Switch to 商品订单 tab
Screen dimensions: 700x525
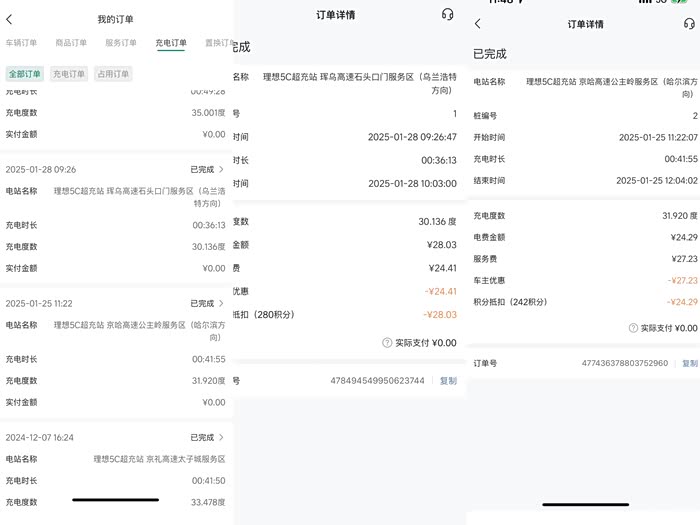click(71, 43)
